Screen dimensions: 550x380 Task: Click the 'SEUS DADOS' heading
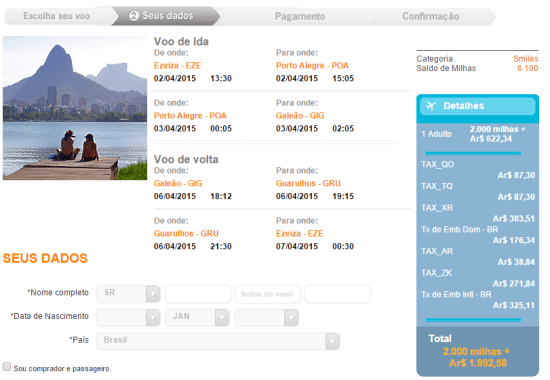pyautogui.click(x=45, y=259)
